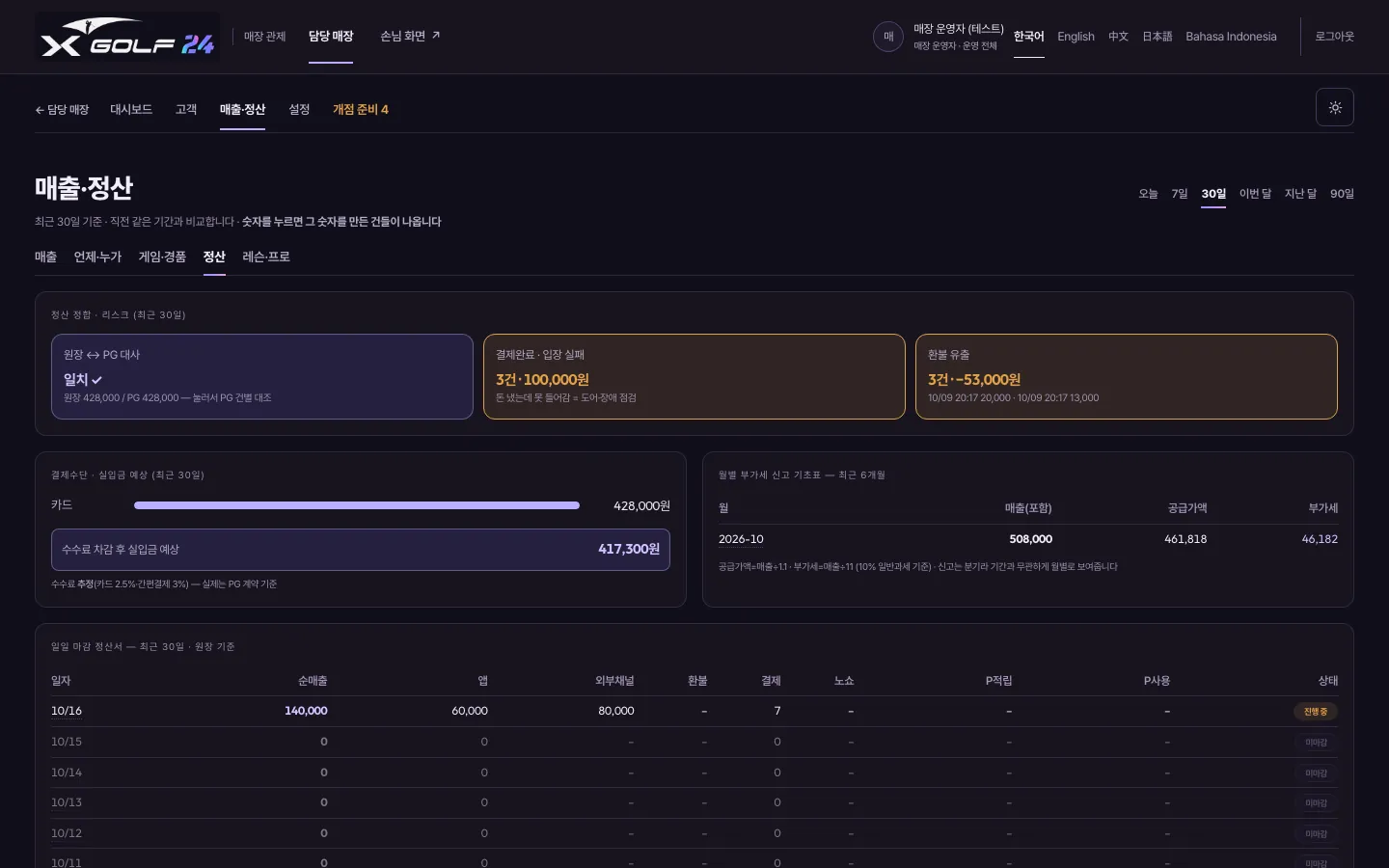Screen dimensions: 1389x868
Task: Select the 90일 period filter
Action: [x=1342, y=194]
